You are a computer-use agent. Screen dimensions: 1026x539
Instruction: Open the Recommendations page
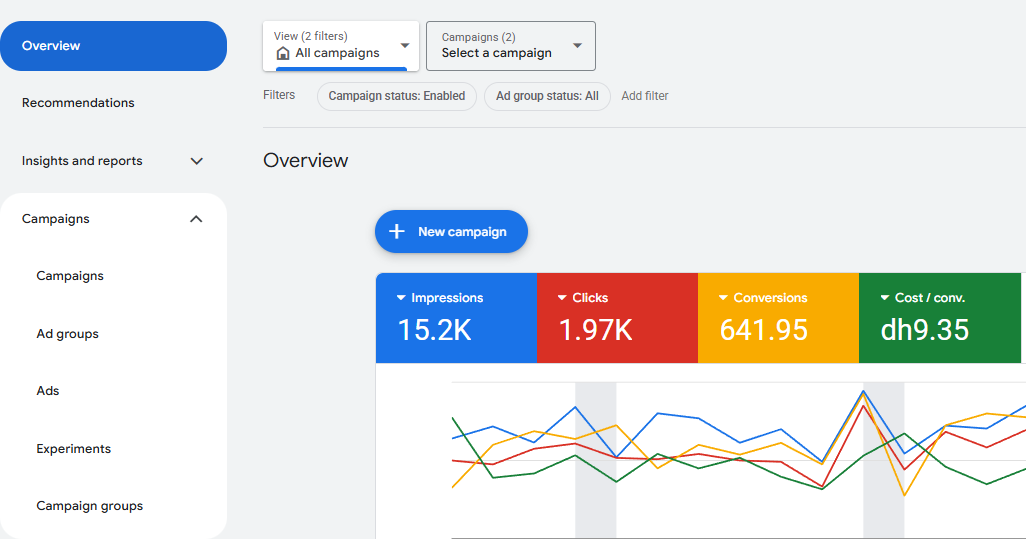pos(78,103)
